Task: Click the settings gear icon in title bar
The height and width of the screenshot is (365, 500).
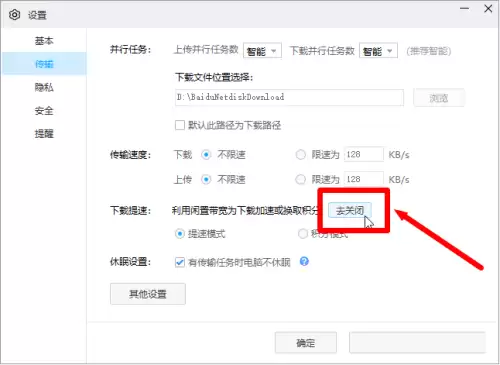Action: tap(14, 15)
